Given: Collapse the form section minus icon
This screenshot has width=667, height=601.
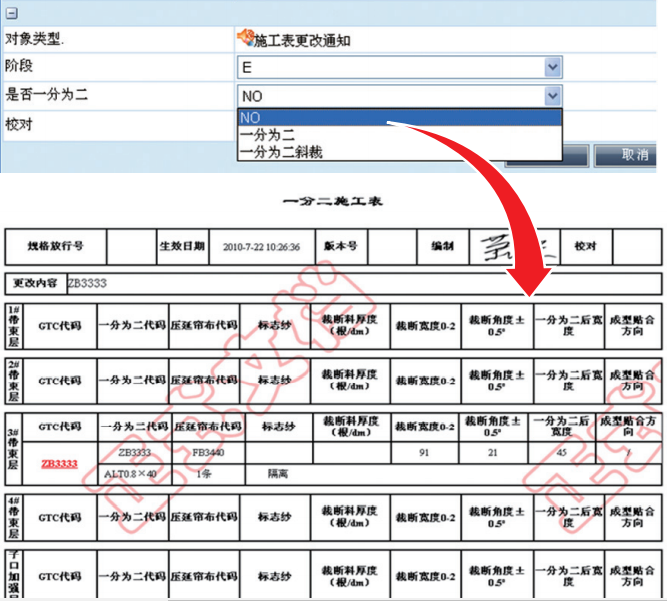Looking at the screenshot, I should (11, 13).
